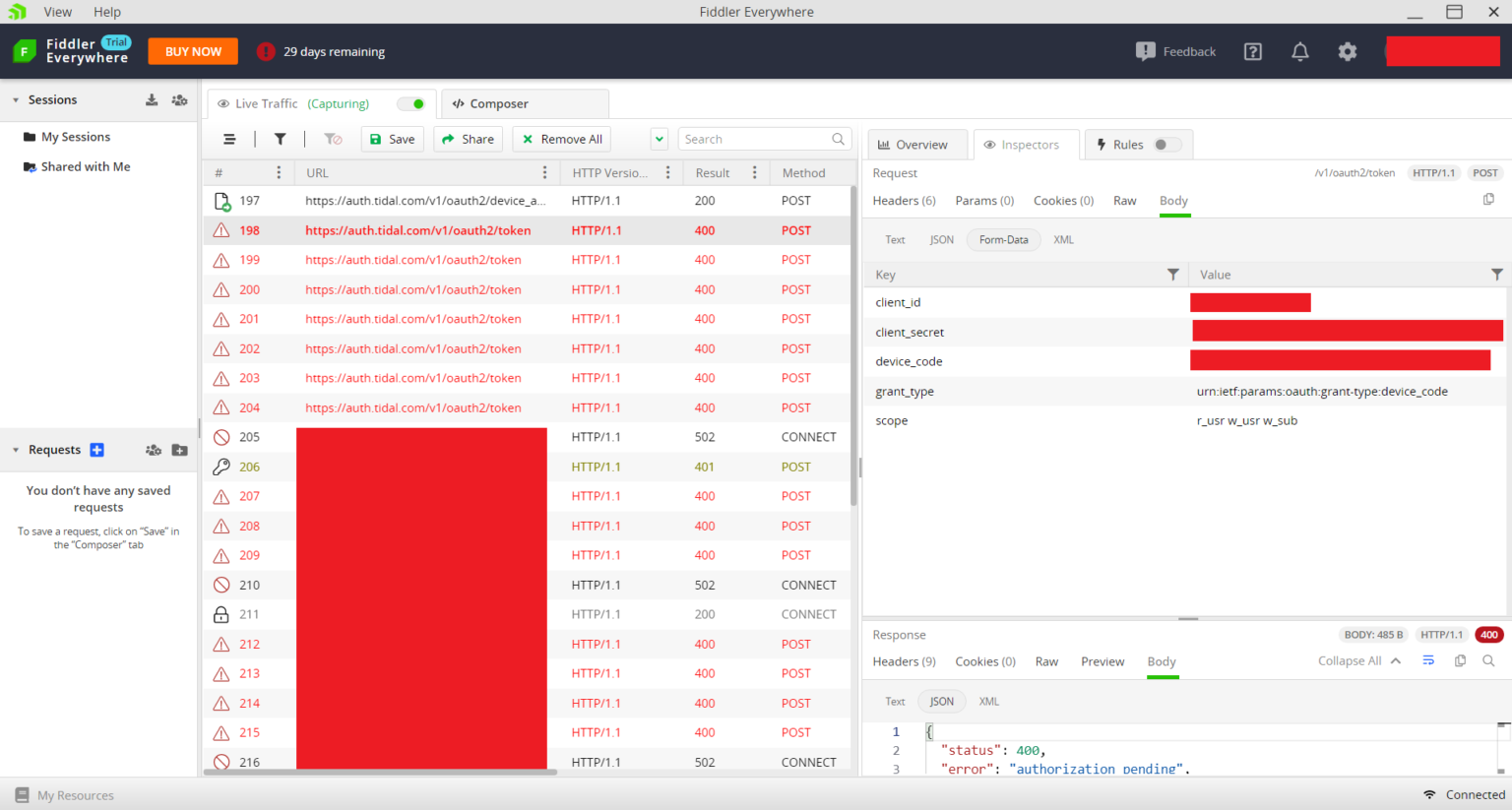Copy the request body content icon
The height and width of the screenshot is (810, 1512).
coord(1488,200)
